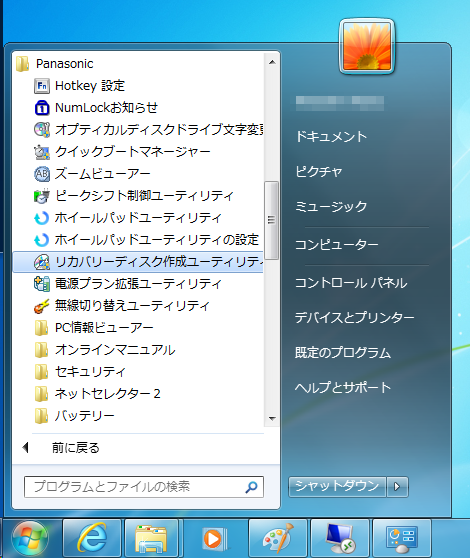Open ピークシフト制御ユーティリティ icon

(42, 196)
